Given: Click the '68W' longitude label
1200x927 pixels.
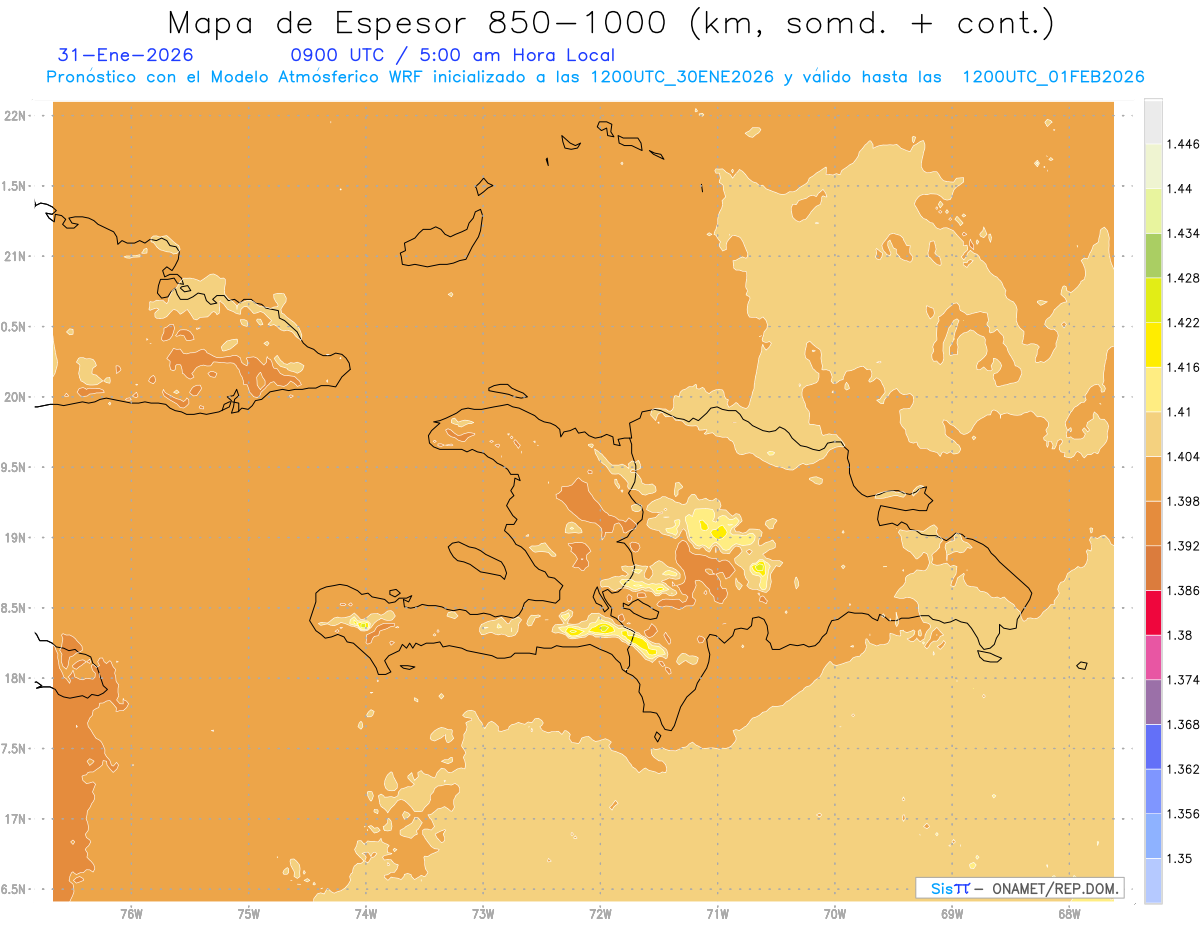Looking at the screenshot, I should click(x=1069, y=914).
